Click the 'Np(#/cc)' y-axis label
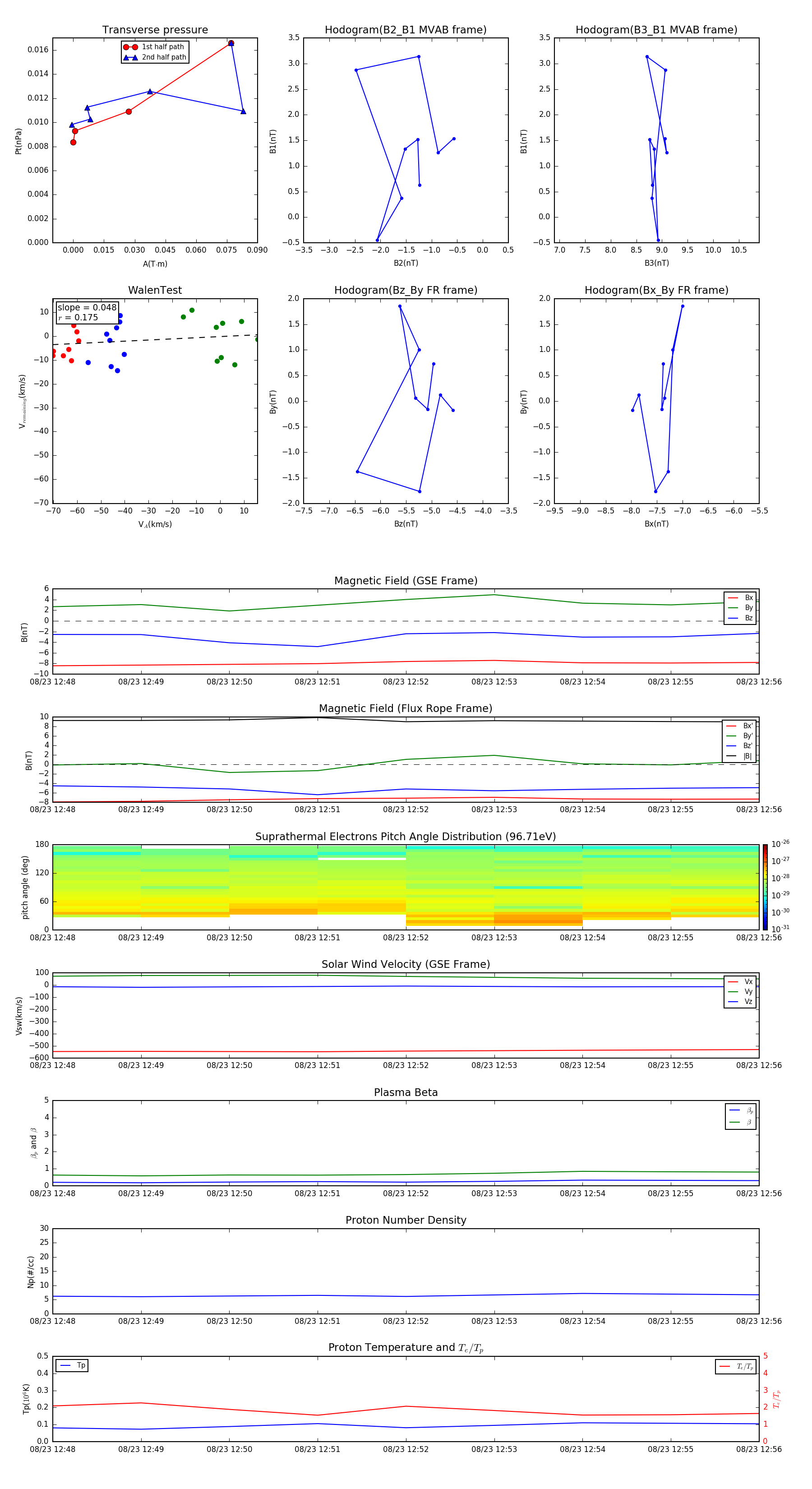The width and height of the screenshot is (812, 1489). click(x=31, y=1272)
